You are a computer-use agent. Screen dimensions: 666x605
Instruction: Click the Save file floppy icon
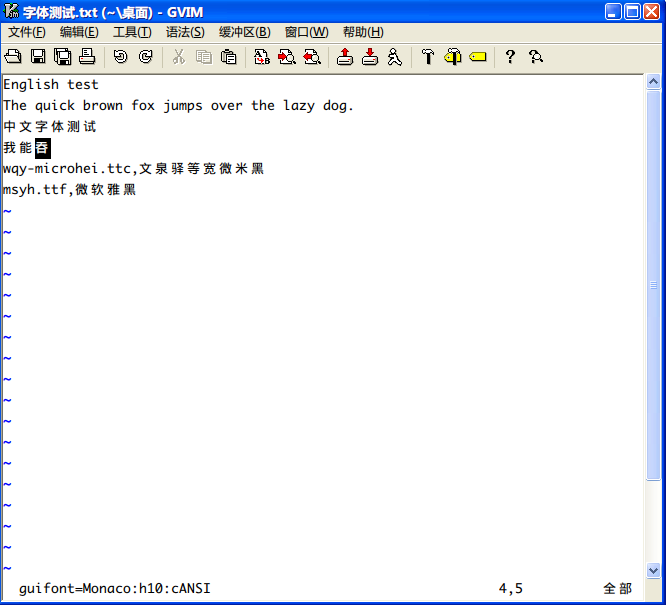click(38, 57)
